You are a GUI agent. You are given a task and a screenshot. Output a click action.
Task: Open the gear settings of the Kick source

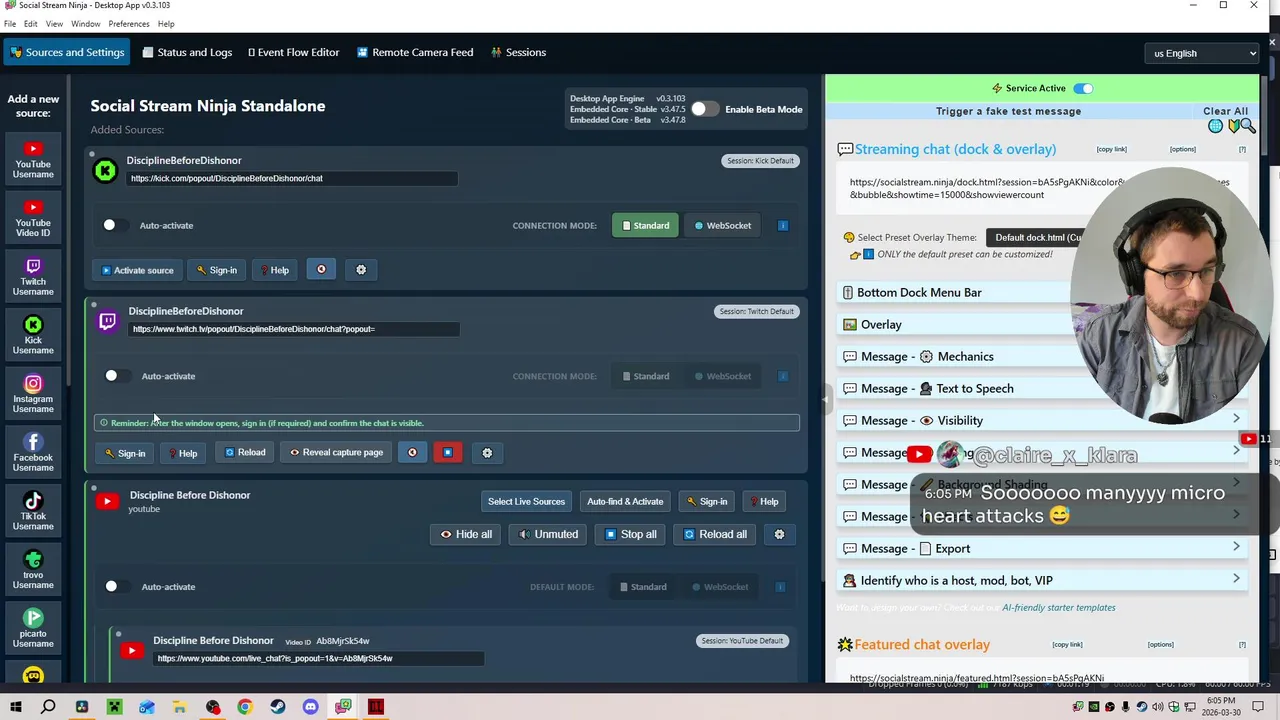click(361, 269)
